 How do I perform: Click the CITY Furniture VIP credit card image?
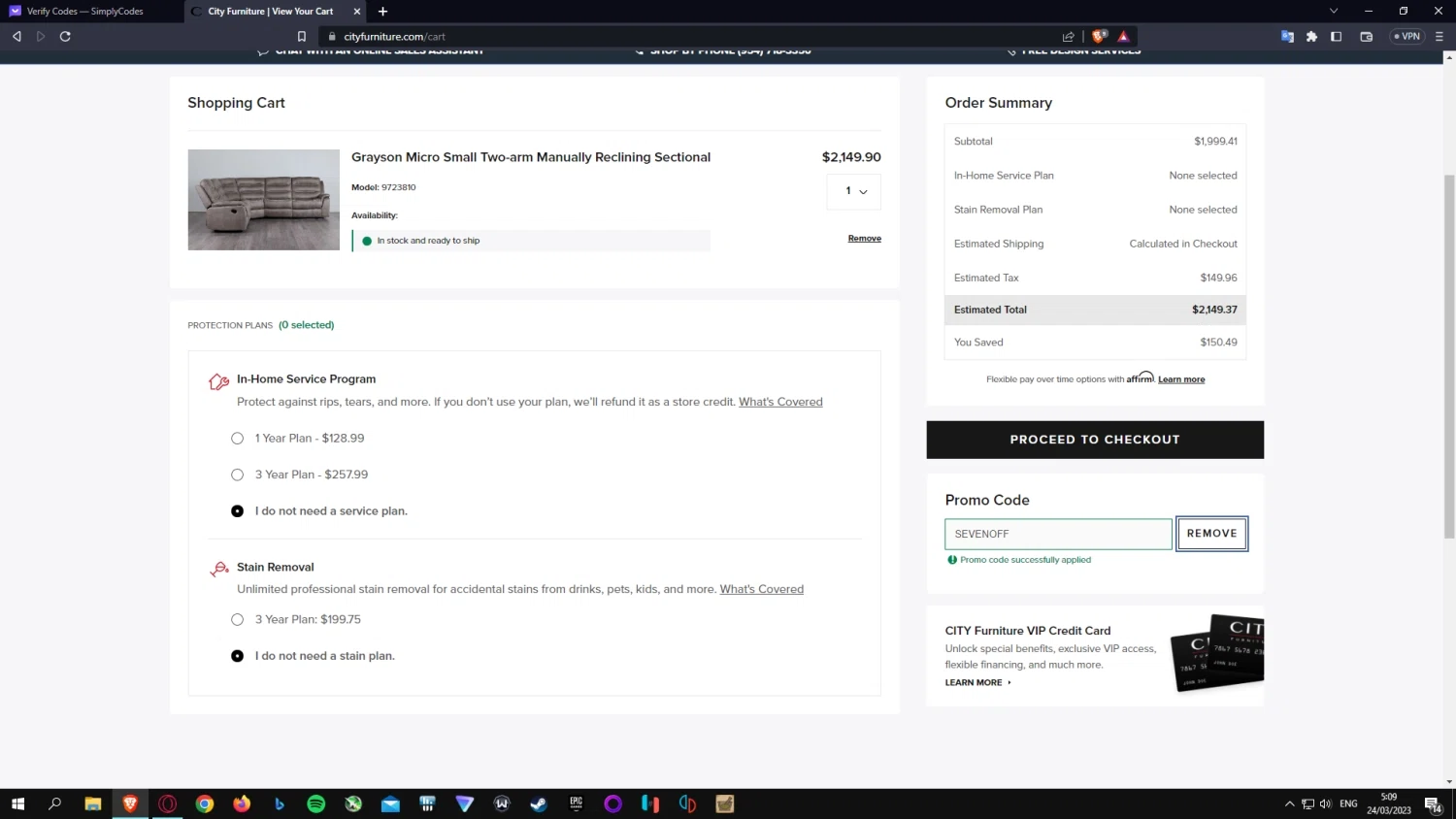coord(1217,653)
